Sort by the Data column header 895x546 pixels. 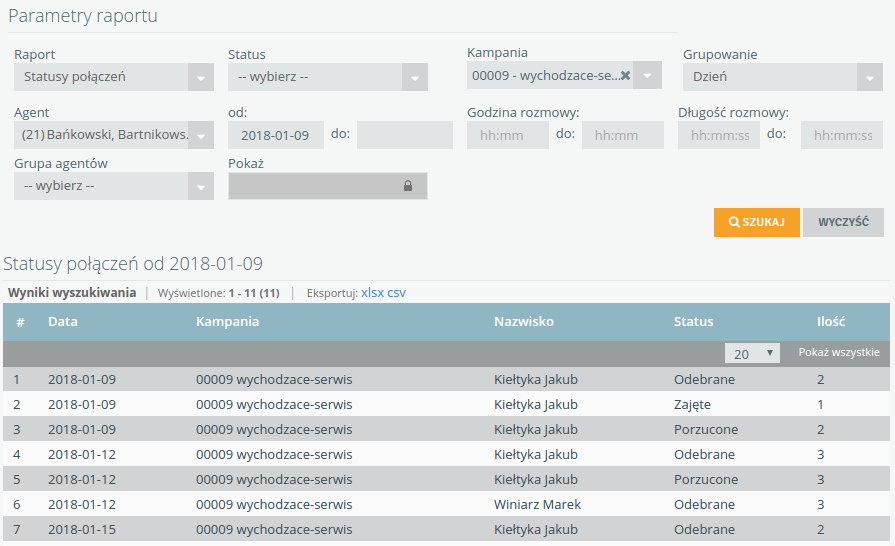tap(63, 322)
